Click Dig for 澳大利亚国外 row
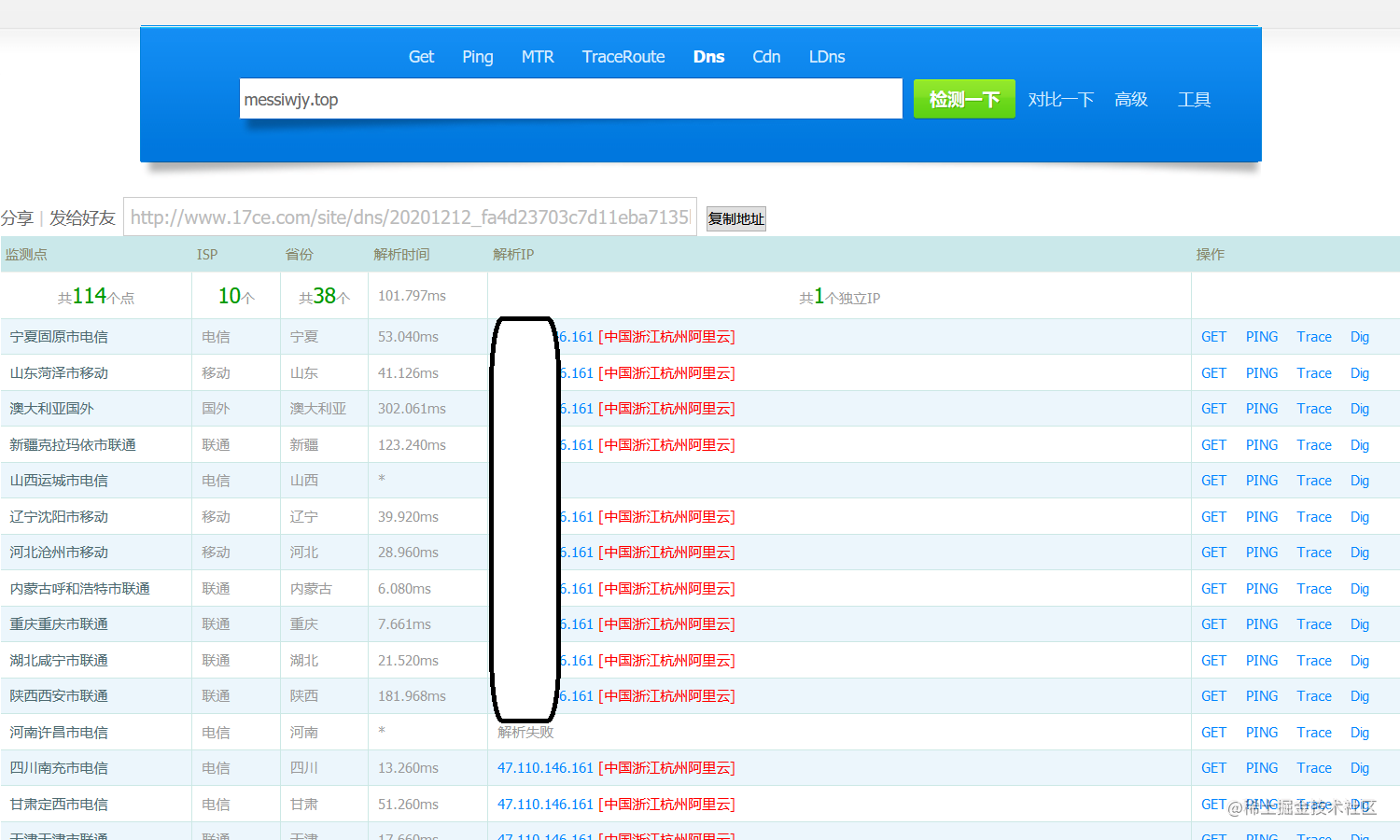Viewport: 1400px width, 840px height. pyautogui.click(x=1360, y=409)
